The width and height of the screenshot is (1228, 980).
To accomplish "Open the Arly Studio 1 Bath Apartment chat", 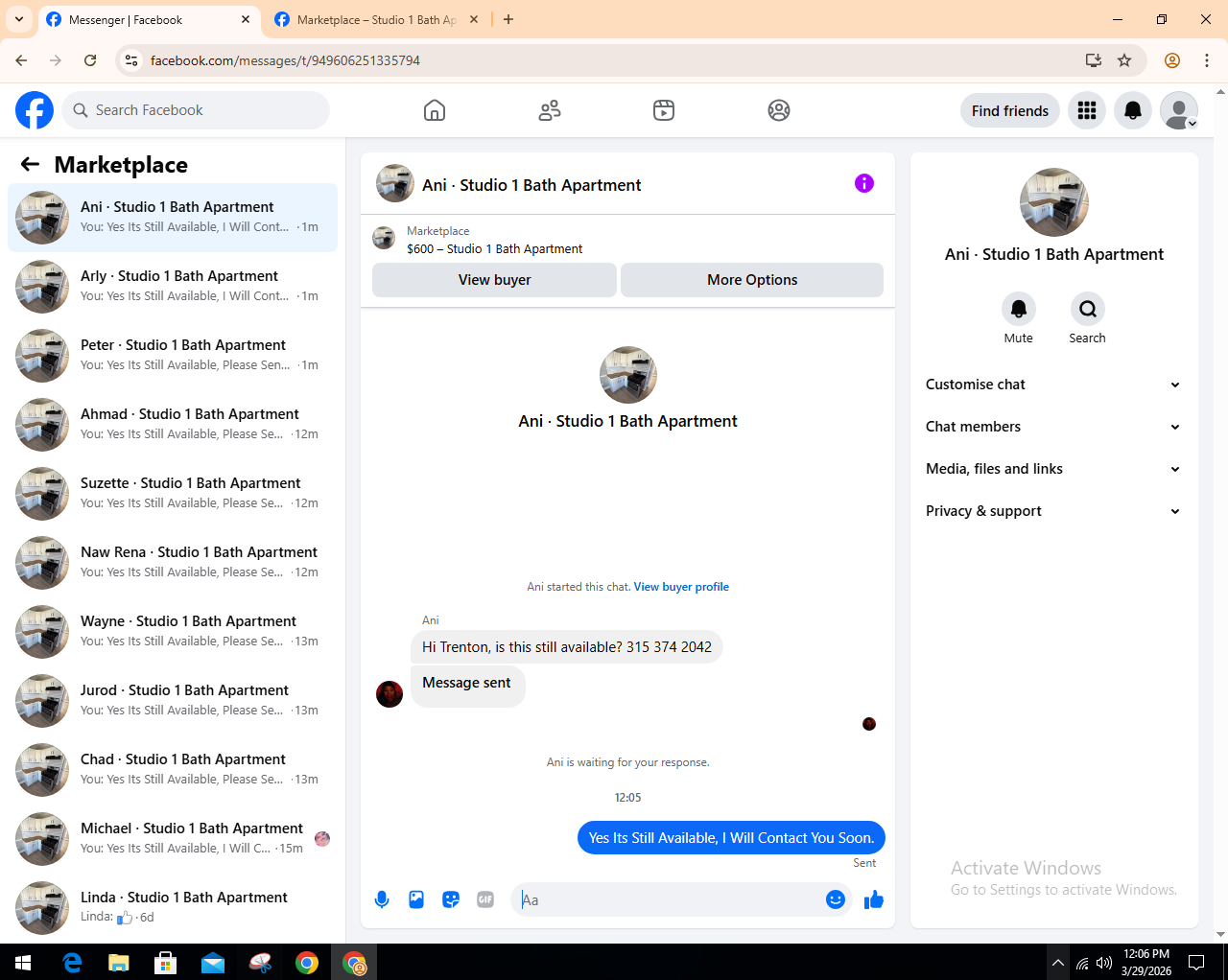I will pos(173,287).
